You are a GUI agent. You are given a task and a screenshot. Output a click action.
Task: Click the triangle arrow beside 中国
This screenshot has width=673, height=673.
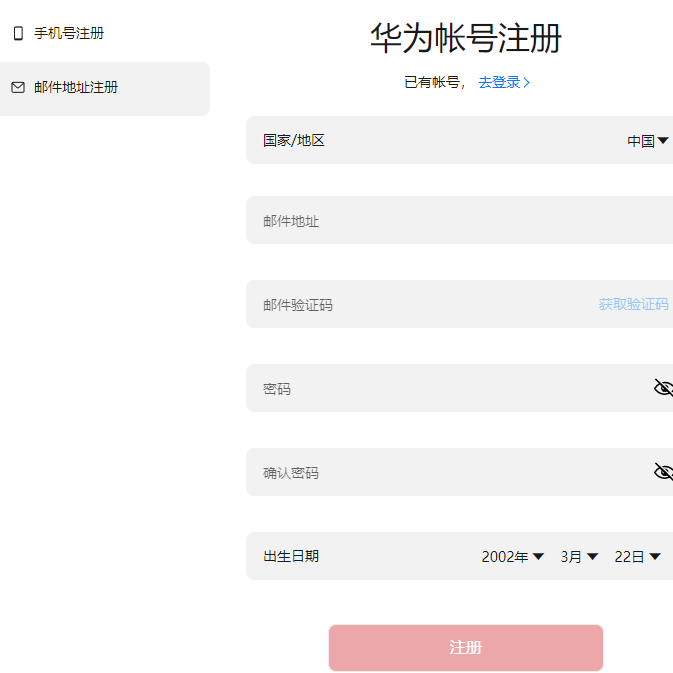pos(663,141)
